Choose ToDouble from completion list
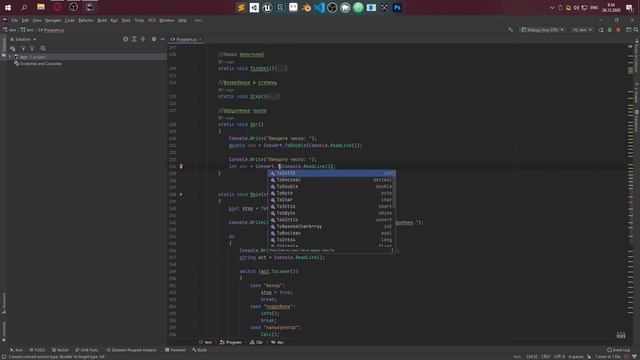Viewport: 640px width, 360px height. click(331, 187)
